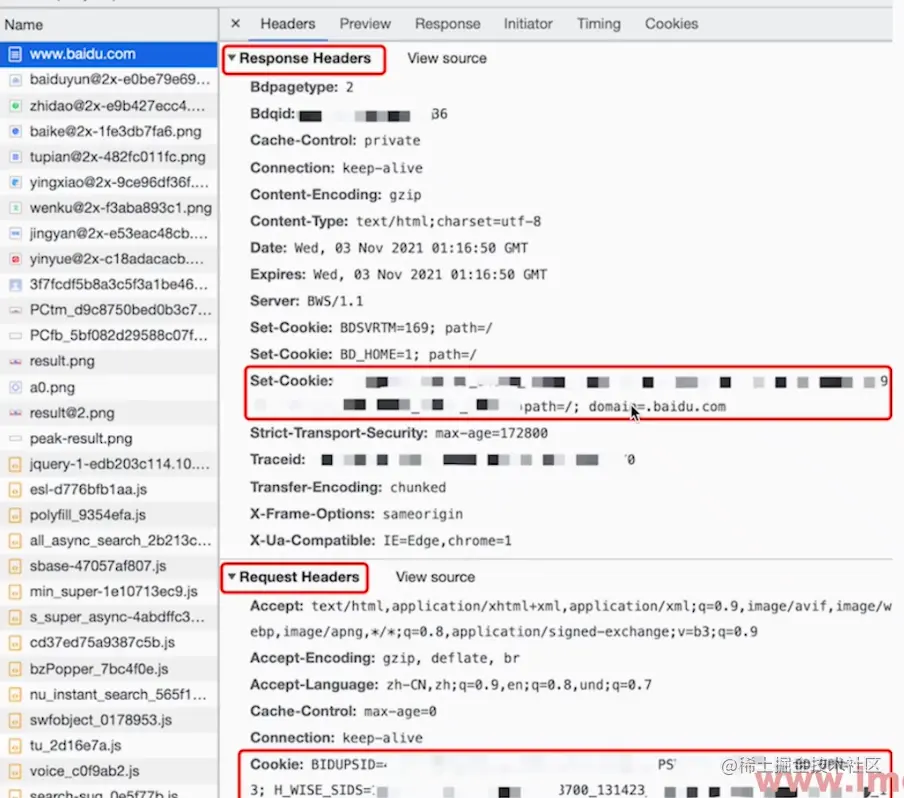This screenshot has height=798, width=904.
Task: Click script icon of jquery-1-edb203c114.10 request
Action: (x=16, y=464)
